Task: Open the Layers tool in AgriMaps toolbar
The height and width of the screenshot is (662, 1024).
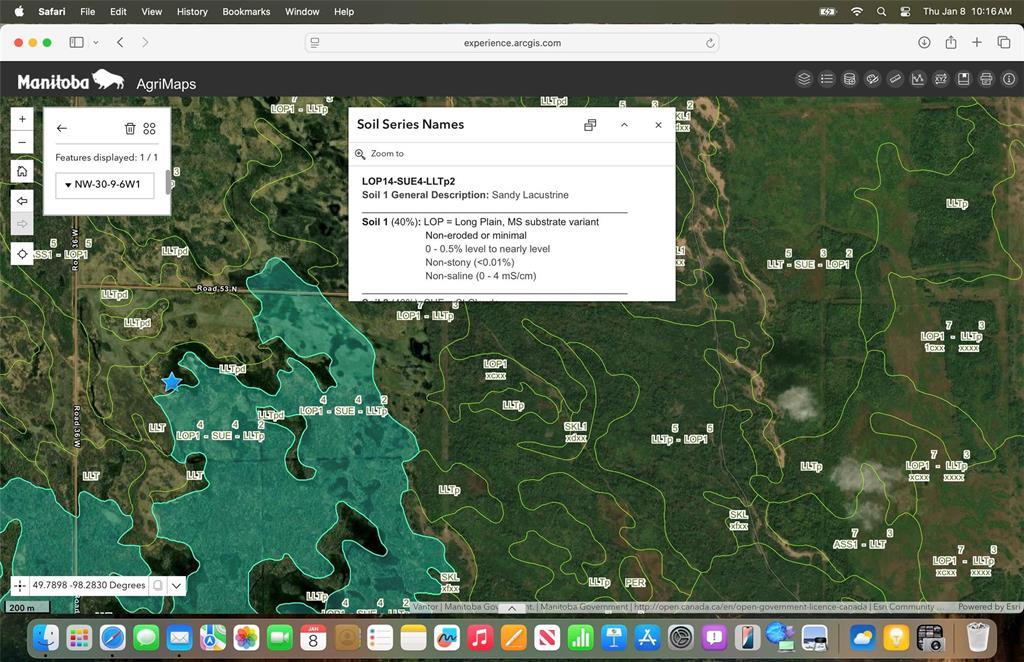Action: click(x=804, y=79)
